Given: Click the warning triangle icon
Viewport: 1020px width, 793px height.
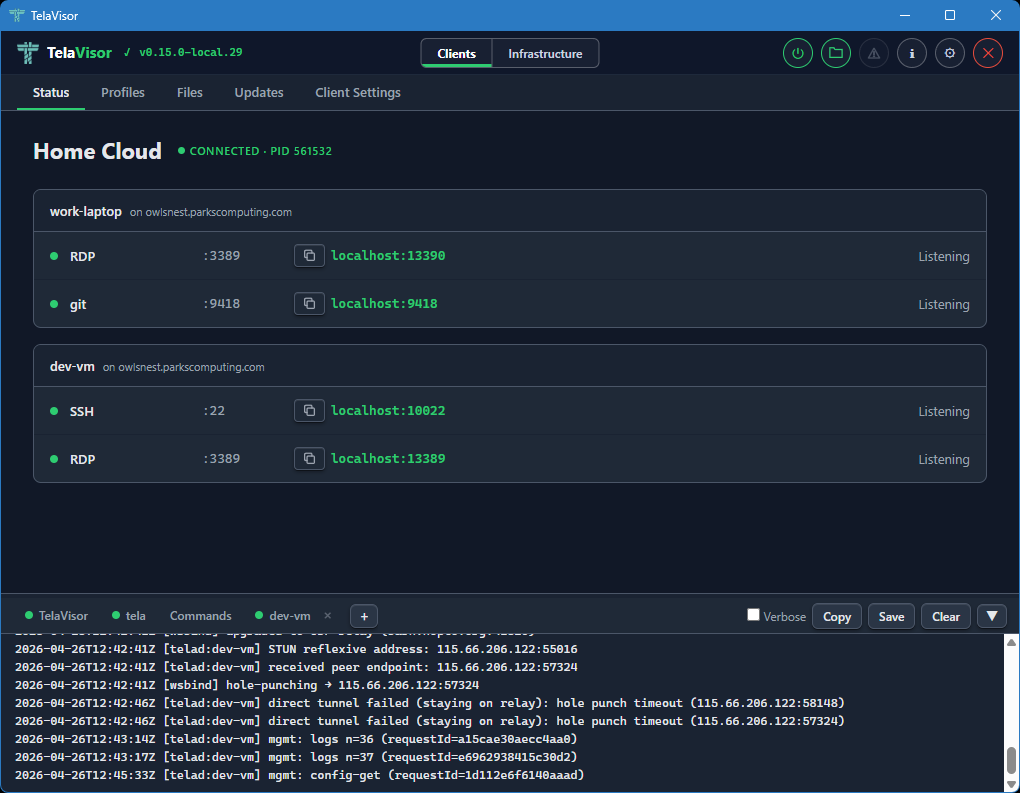Looking at the screenshot, I should 874,53.
